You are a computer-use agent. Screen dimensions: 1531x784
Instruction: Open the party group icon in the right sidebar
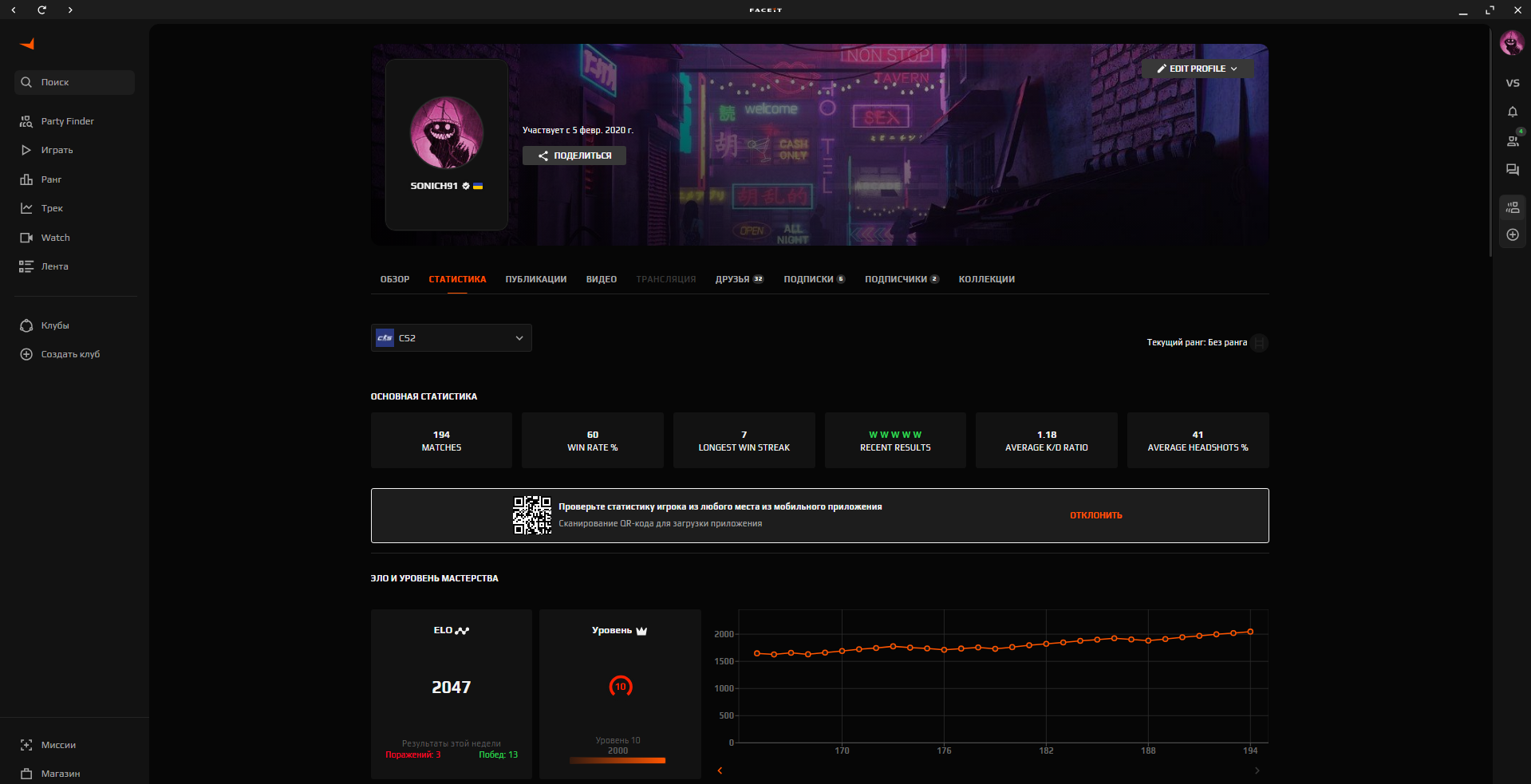pos(1513,208)
